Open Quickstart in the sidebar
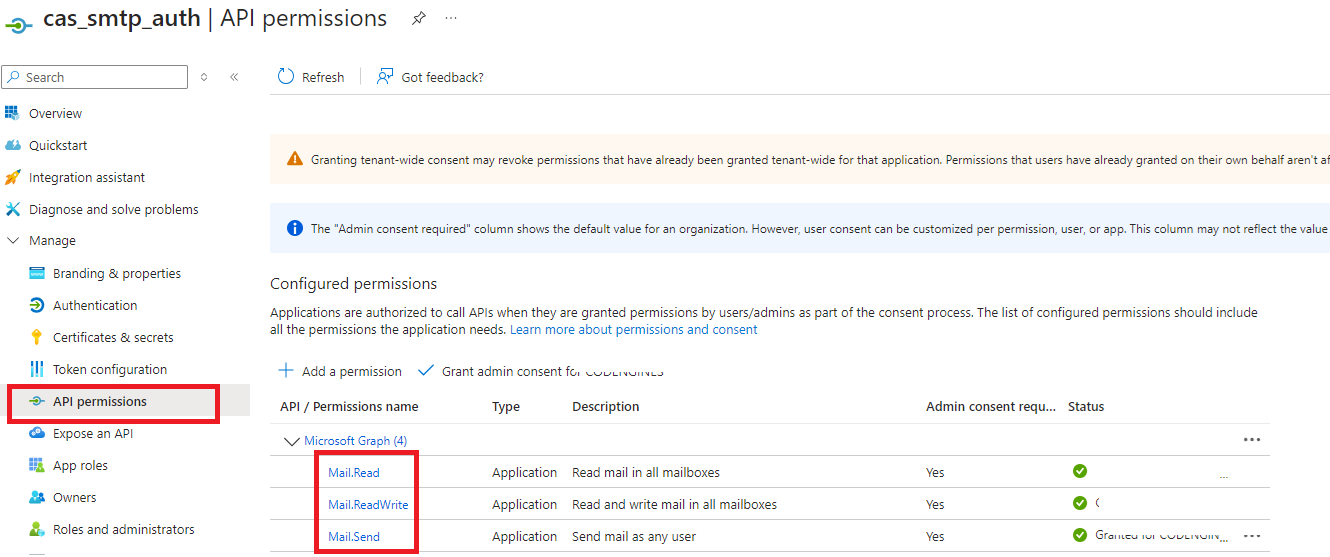 pyautogui.click(x=58, y=145)
